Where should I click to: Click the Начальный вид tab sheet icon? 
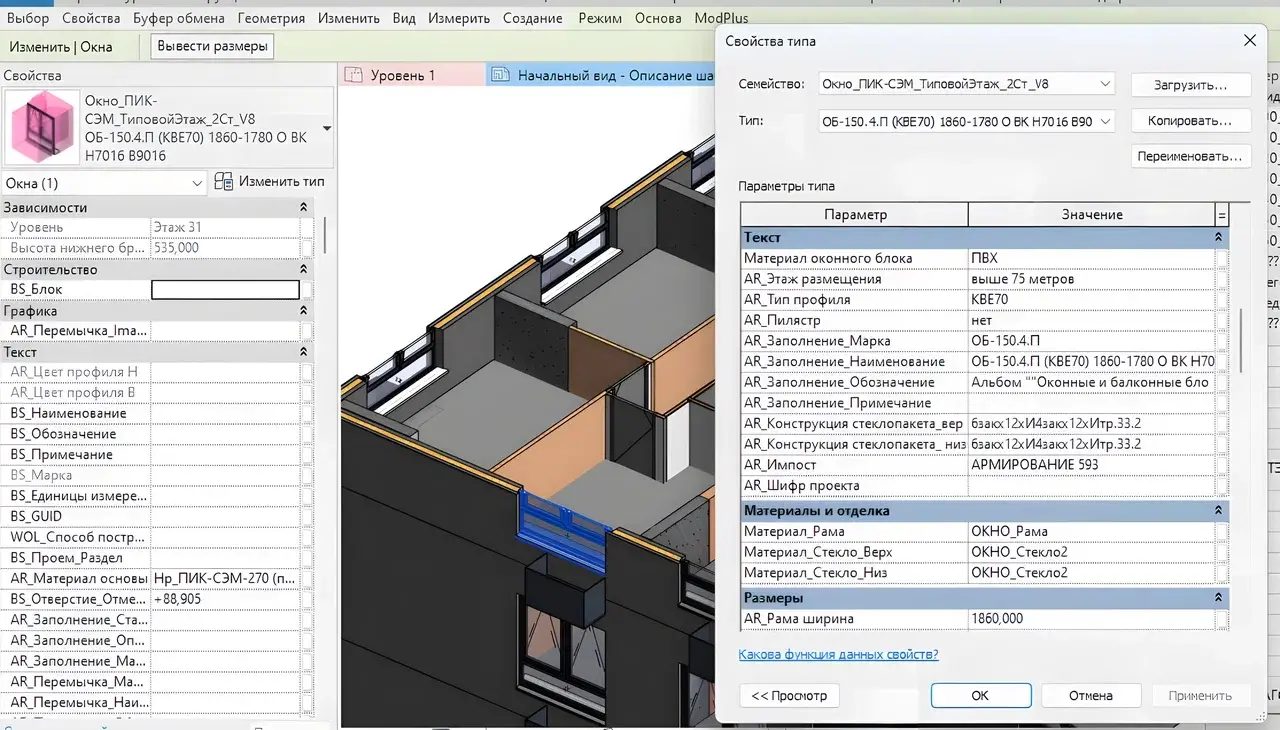click(500, 75)
